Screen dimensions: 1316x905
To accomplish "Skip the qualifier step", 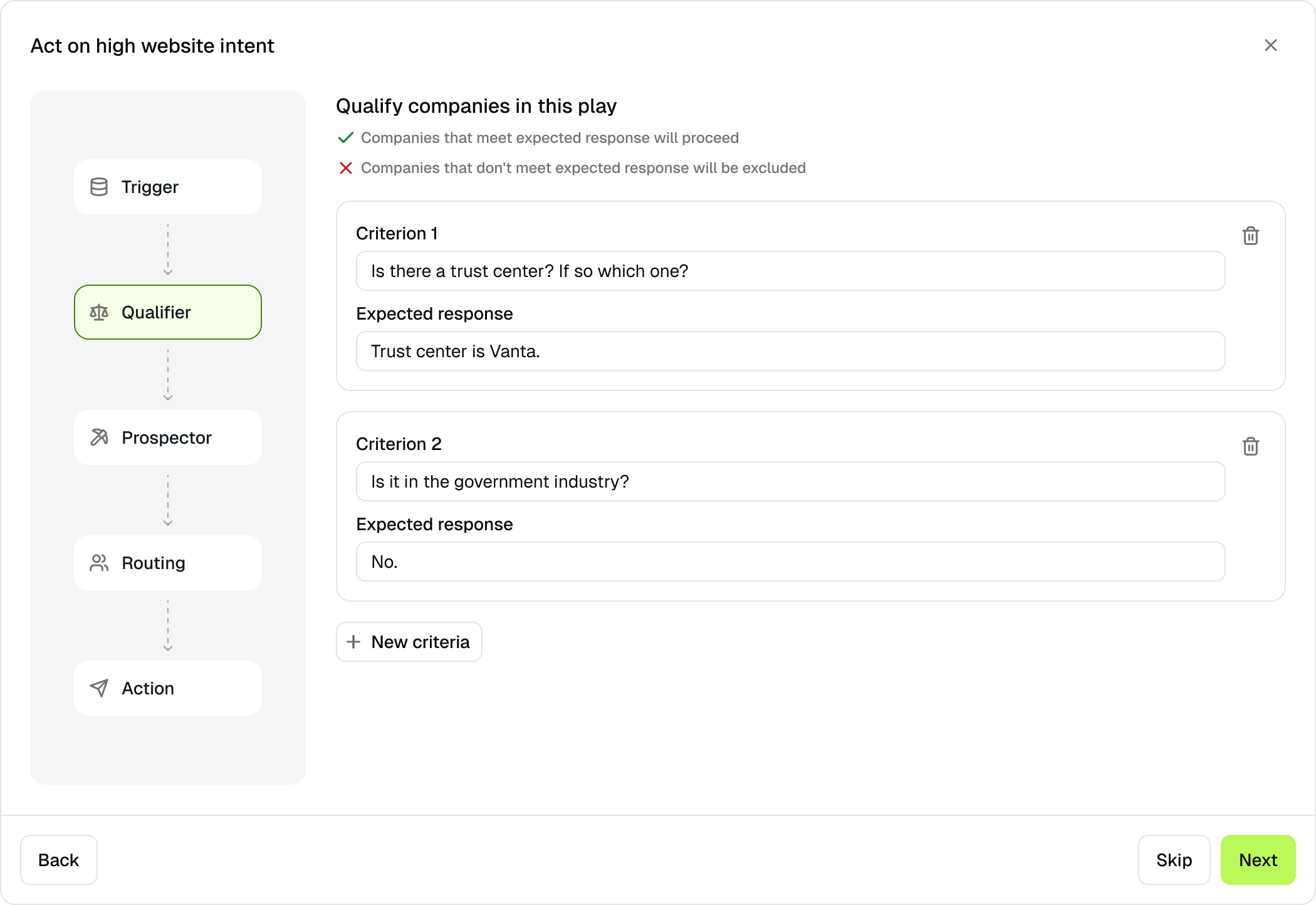I will [1174, 860].
